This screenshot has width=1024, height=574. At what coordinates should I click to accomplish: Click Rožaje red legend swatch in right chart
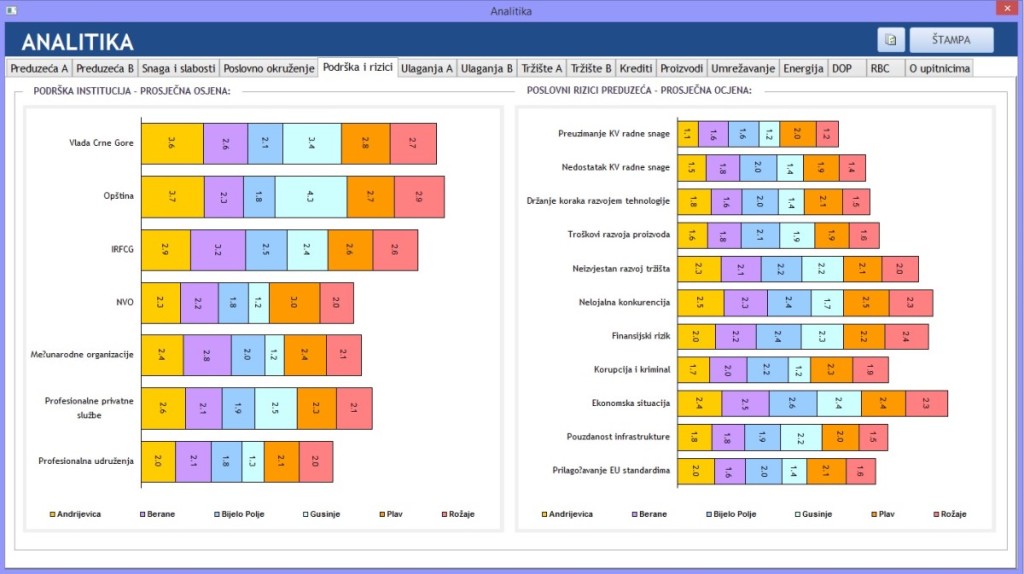(935, 514)
